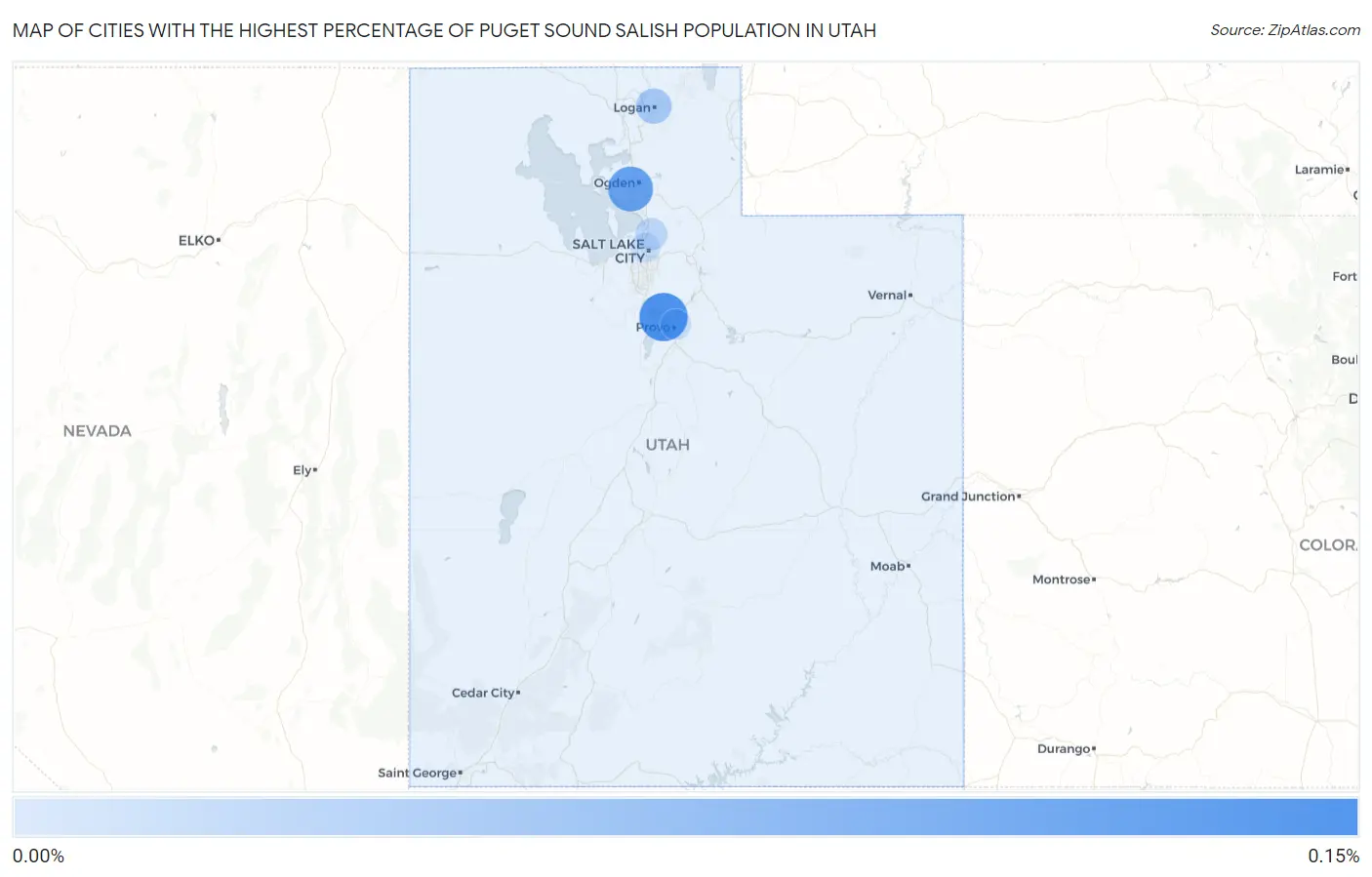Click the percentage color gradient legend bar
The width and height of the screenshot is (1372, 877).
coord(685,817)
